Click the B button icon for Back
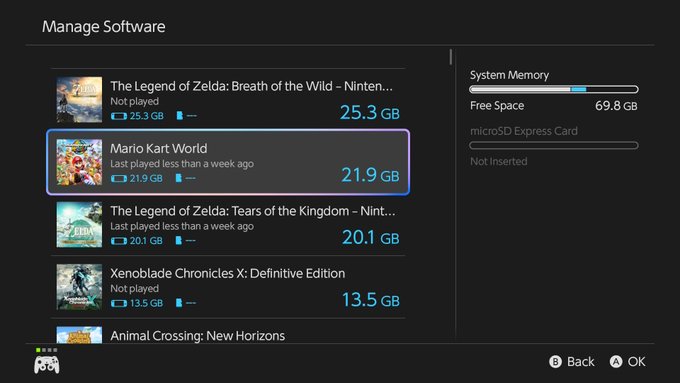This screenshot has height=383, width=680. click(x=555, y=362)
